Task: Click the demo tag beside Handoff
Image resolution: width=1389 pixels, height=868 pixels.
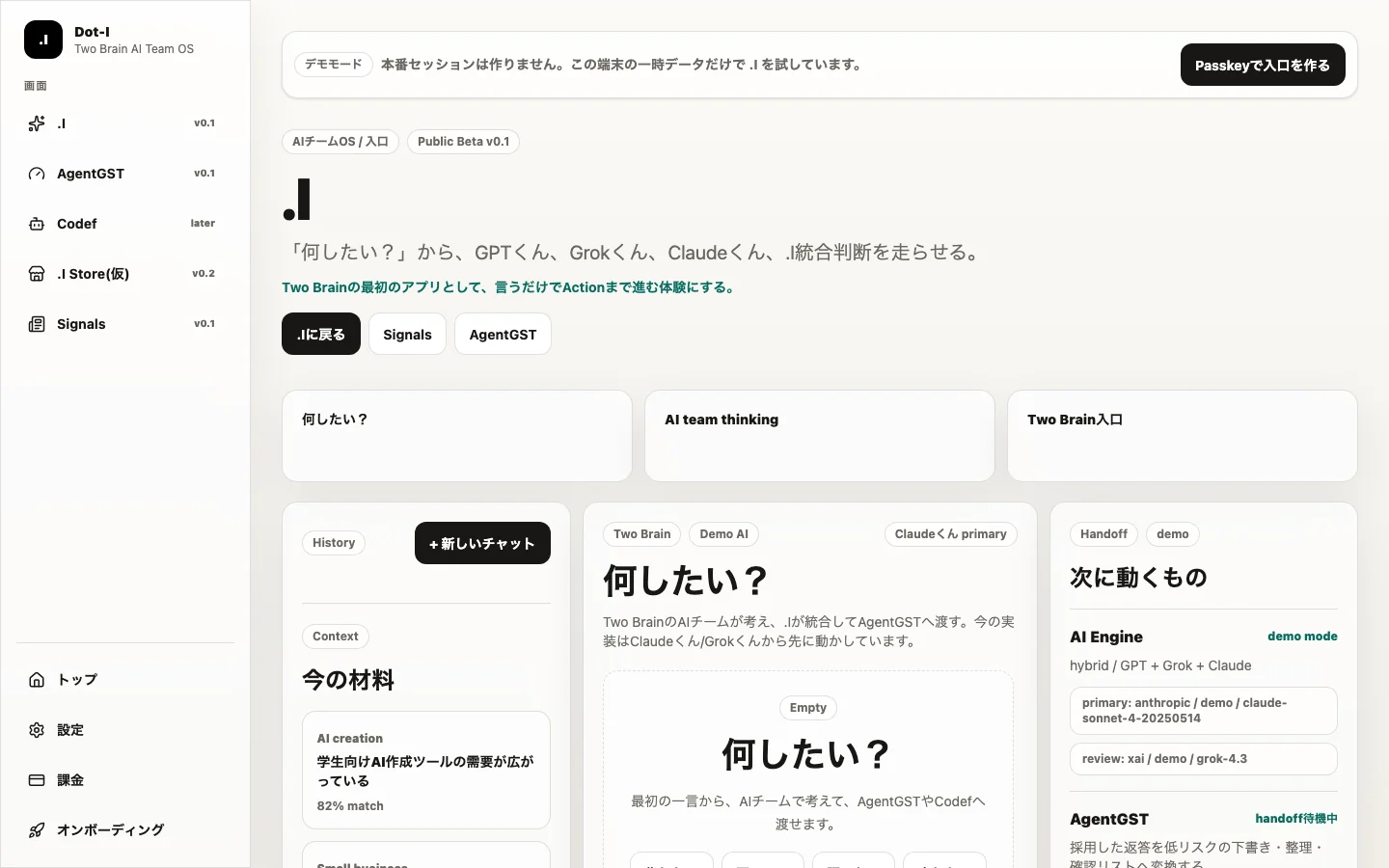Action: 1173,534
